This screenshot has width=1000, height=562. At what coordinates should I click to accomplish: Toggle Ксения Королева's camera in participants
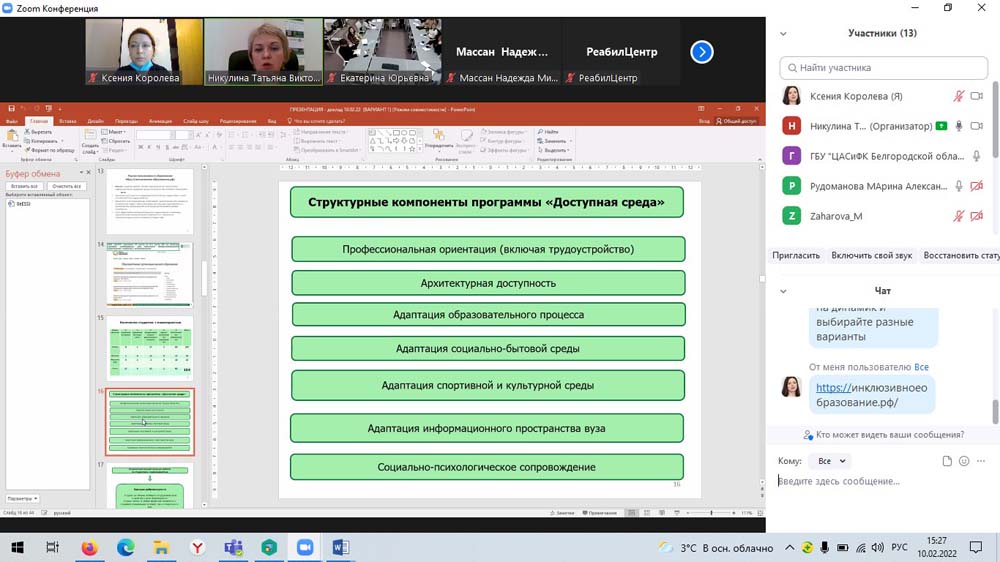point(977,96)
